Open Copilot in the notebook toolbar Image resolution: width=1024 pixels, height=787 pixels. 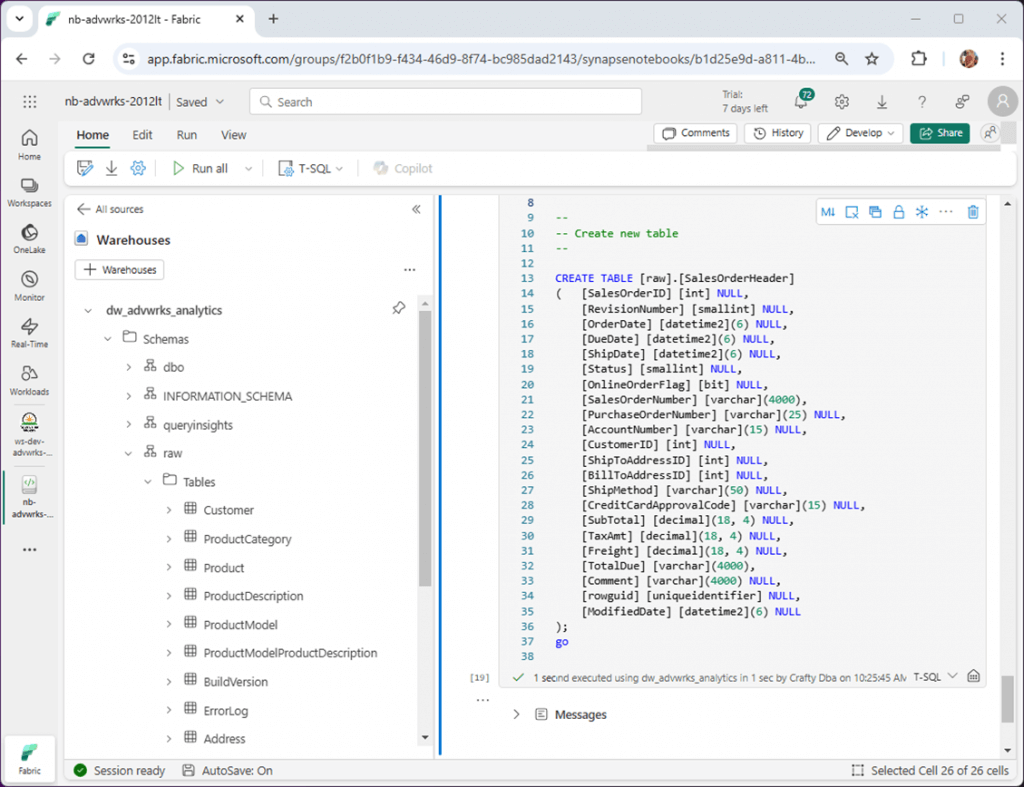[x=402, y=167]
